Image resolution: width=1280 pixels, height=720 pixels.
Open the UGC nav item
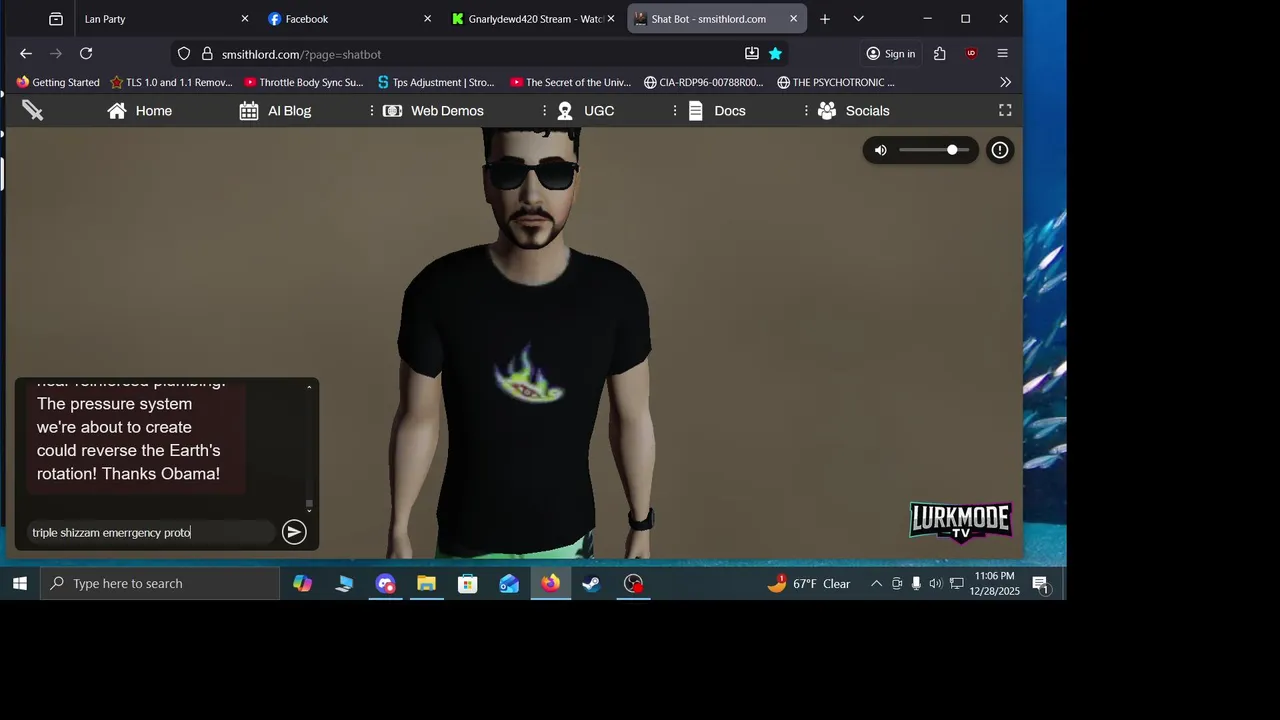(585, 111)
